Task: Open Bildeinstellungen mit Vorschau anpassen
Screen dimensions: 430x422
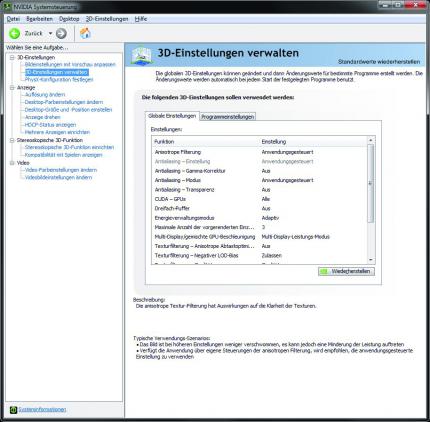Action: 70,64
